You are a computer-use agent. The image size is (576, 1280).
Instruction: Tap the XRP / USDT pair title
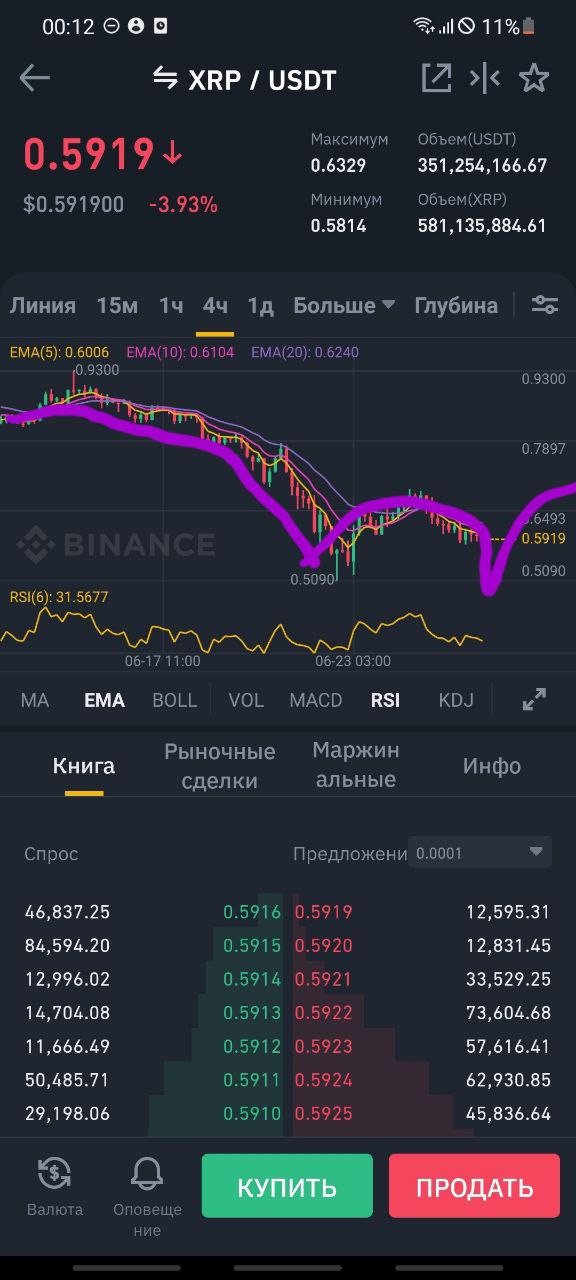point(262,79)
